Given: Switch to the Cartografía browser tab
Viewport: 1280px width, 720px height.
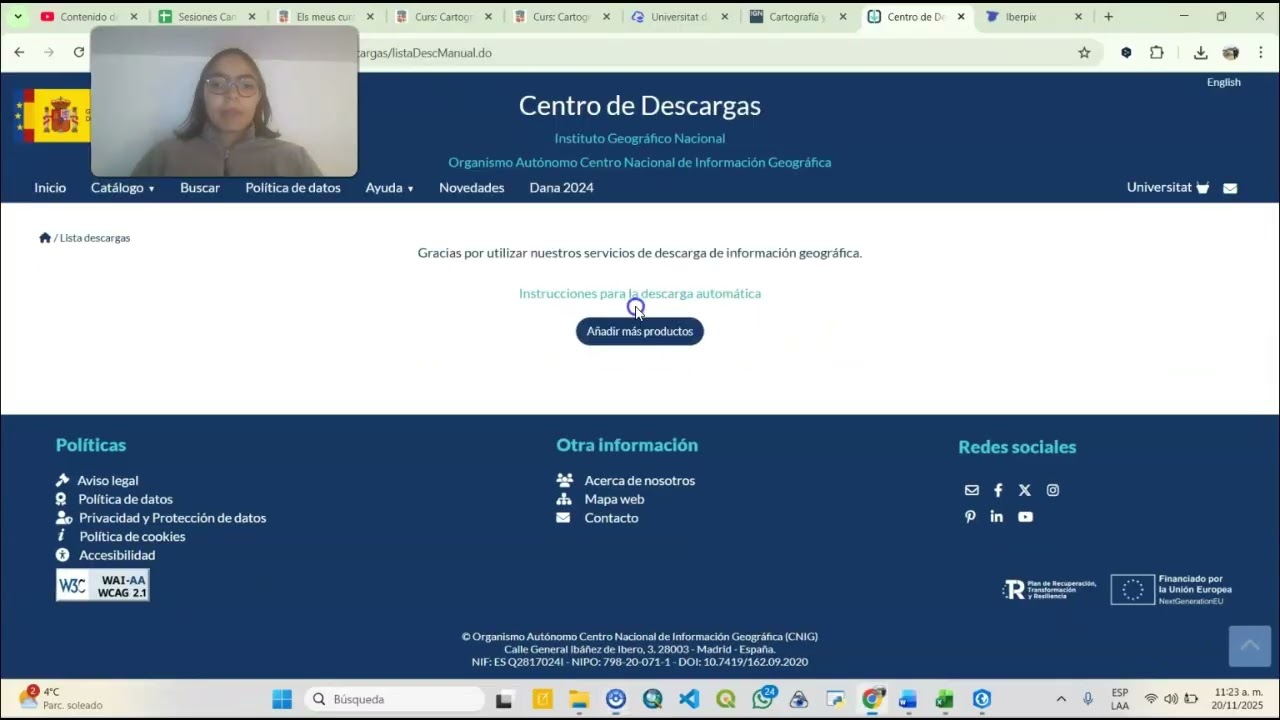Looking at the screenshot, I should (797, 17).
